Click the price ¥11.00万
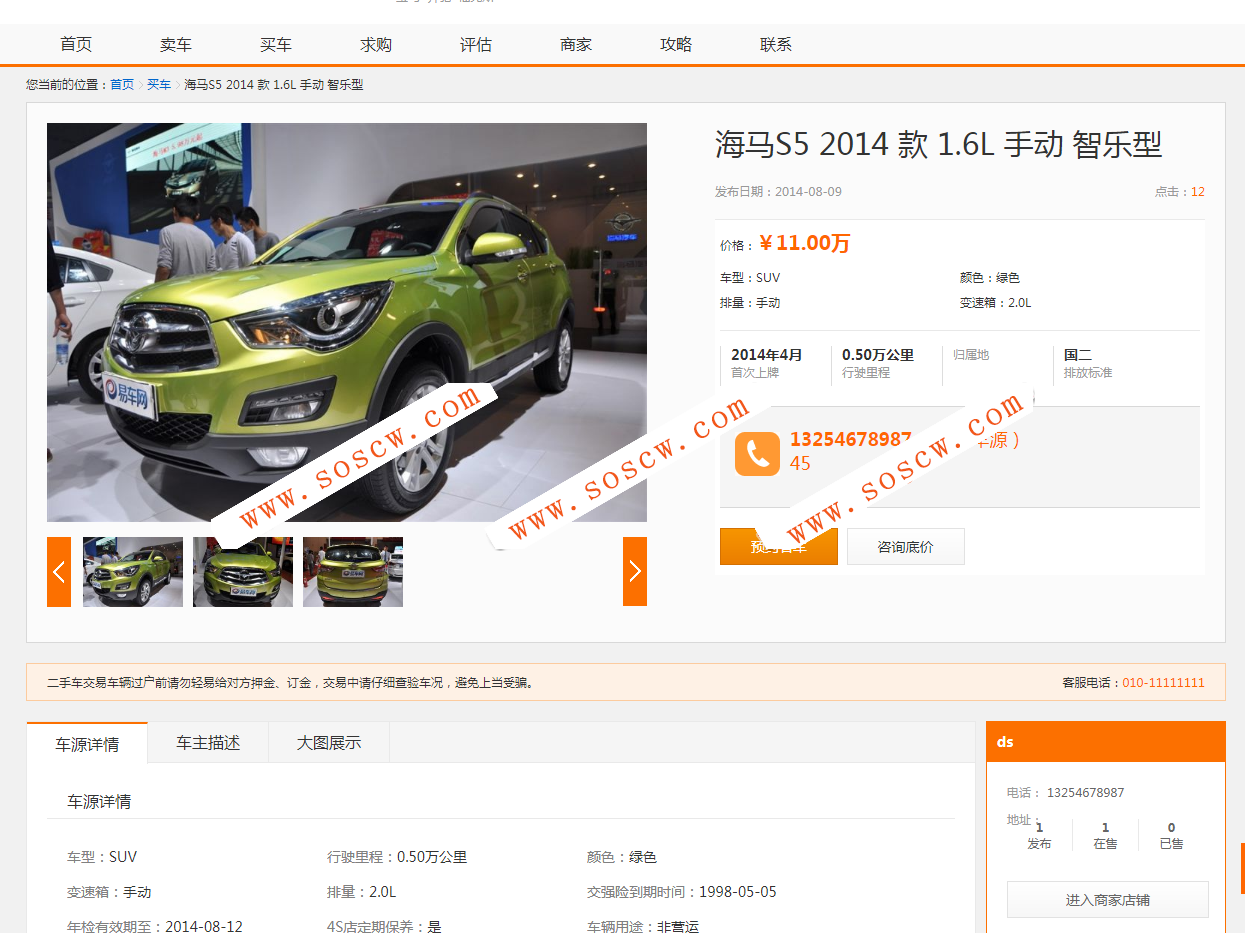The height and width of the screenshot is (933, 1245). click(x=804, y=243)
